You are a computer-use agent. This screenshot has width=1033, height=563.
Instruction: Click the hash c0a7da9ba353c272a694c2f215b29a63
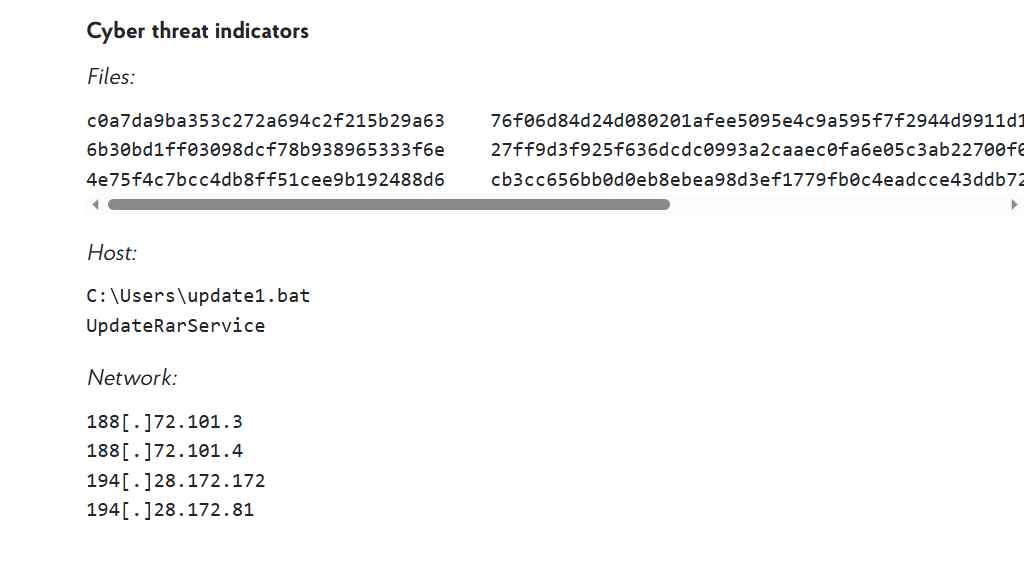[265, 121]
